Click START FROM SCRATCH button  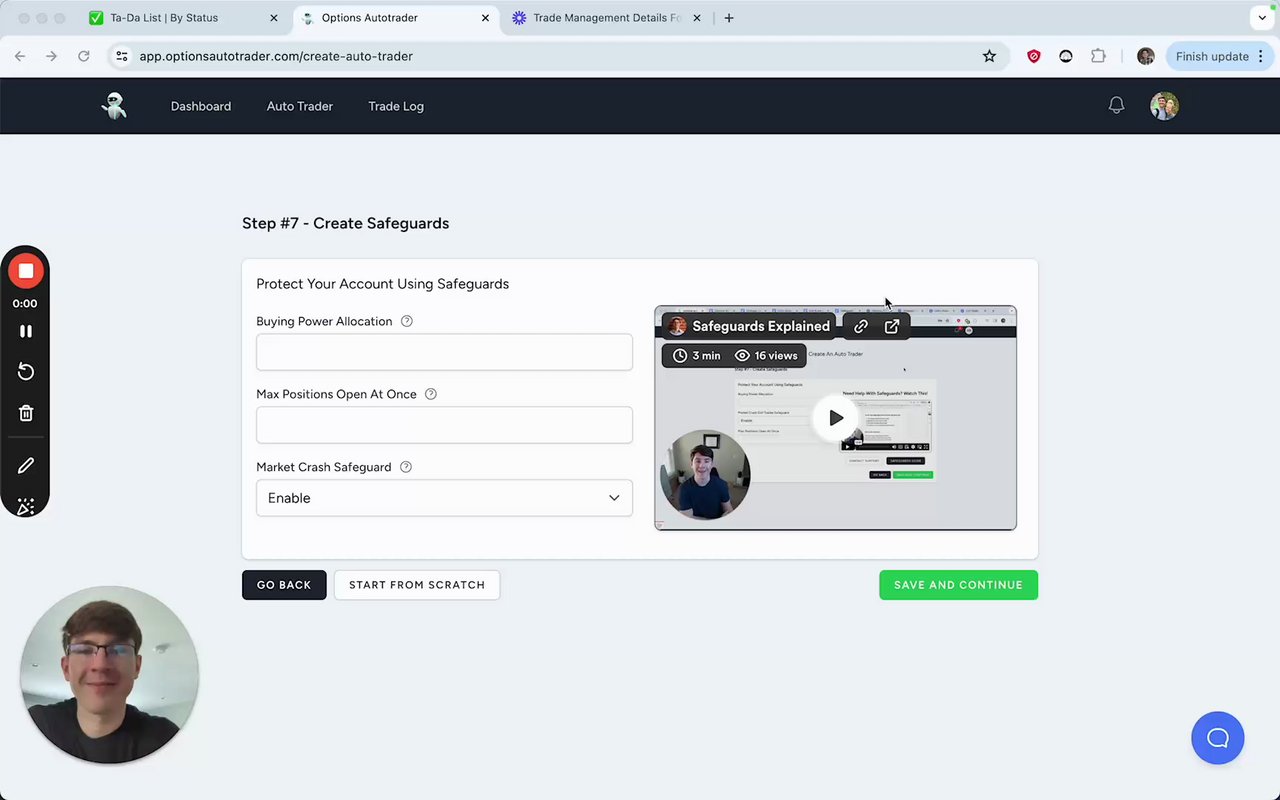(x=417, y=585)
